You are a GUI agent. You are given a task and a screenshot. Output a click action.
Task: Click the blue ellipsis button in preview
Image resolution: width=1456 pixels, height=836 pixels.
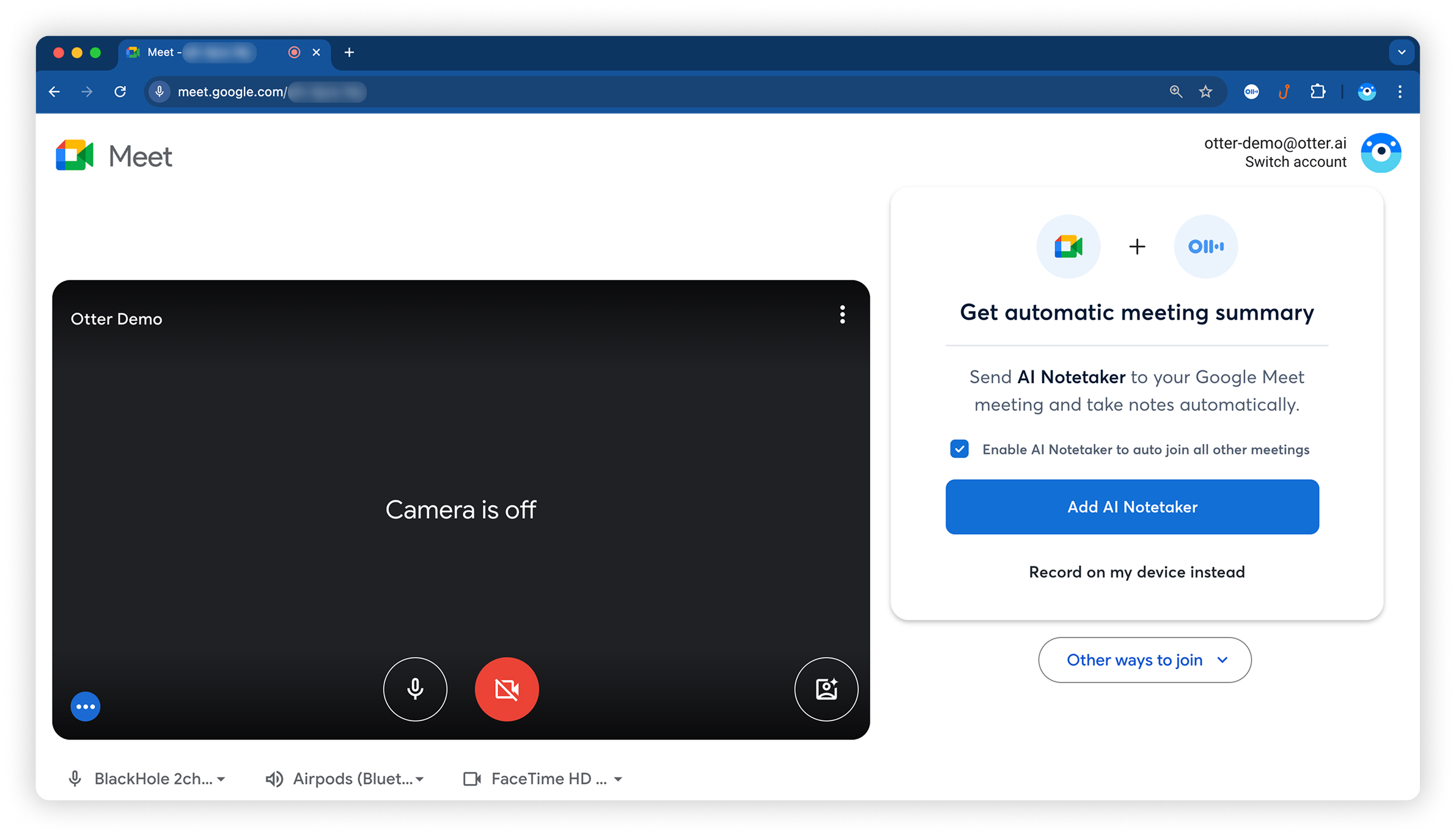point(86,706)
